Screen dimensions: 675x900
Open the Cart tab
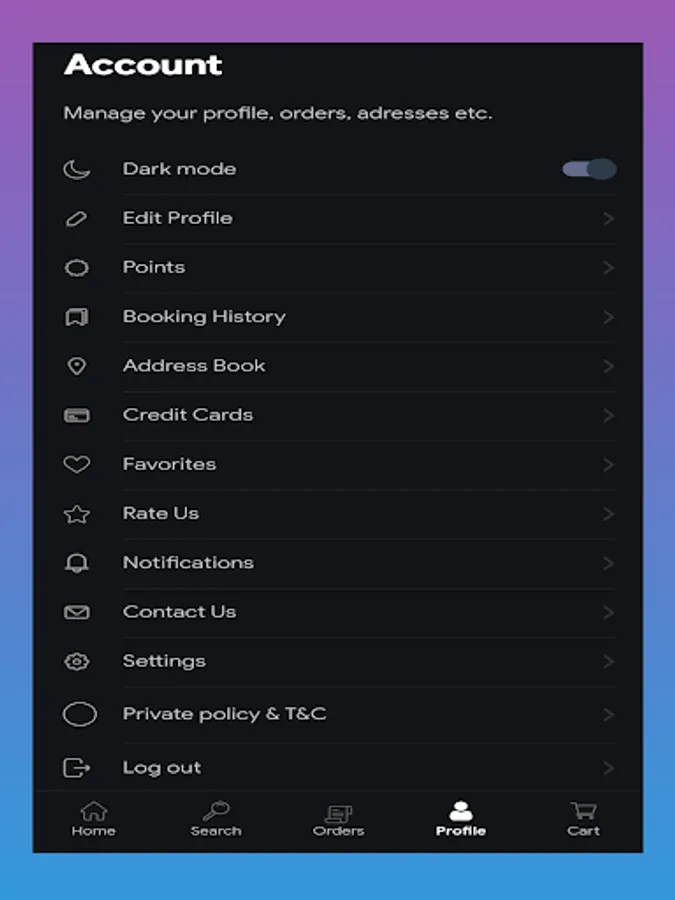tap(583, 819)
